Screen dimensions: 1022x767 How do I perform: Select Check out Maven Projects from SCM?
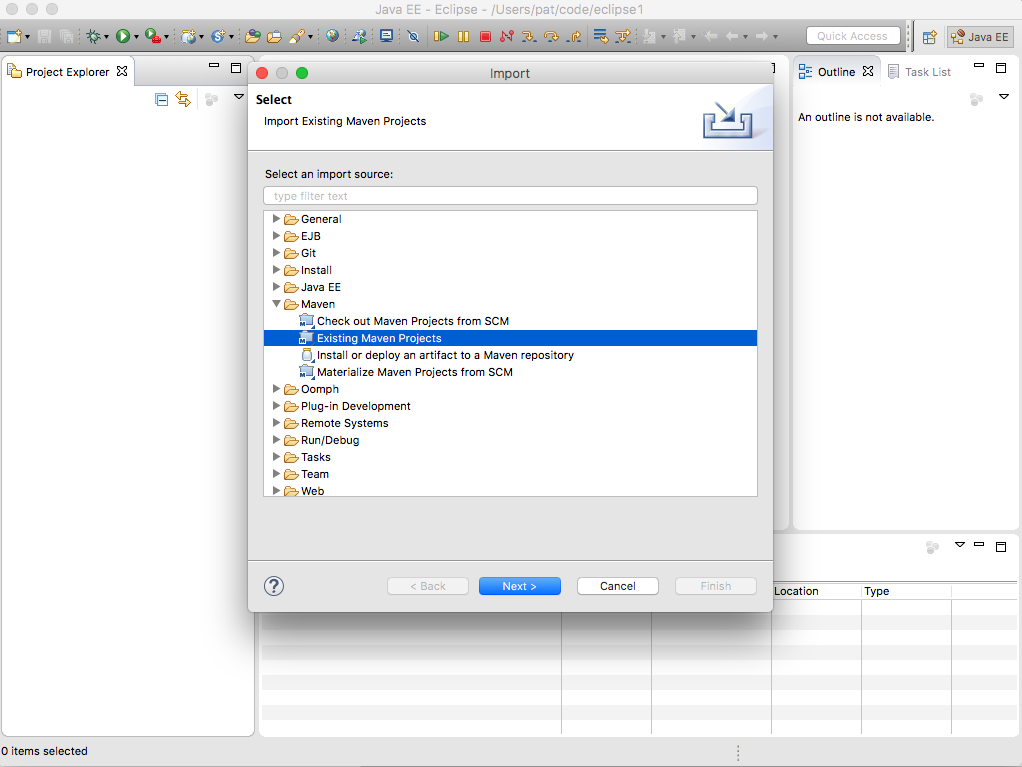[x=412, y=321]
